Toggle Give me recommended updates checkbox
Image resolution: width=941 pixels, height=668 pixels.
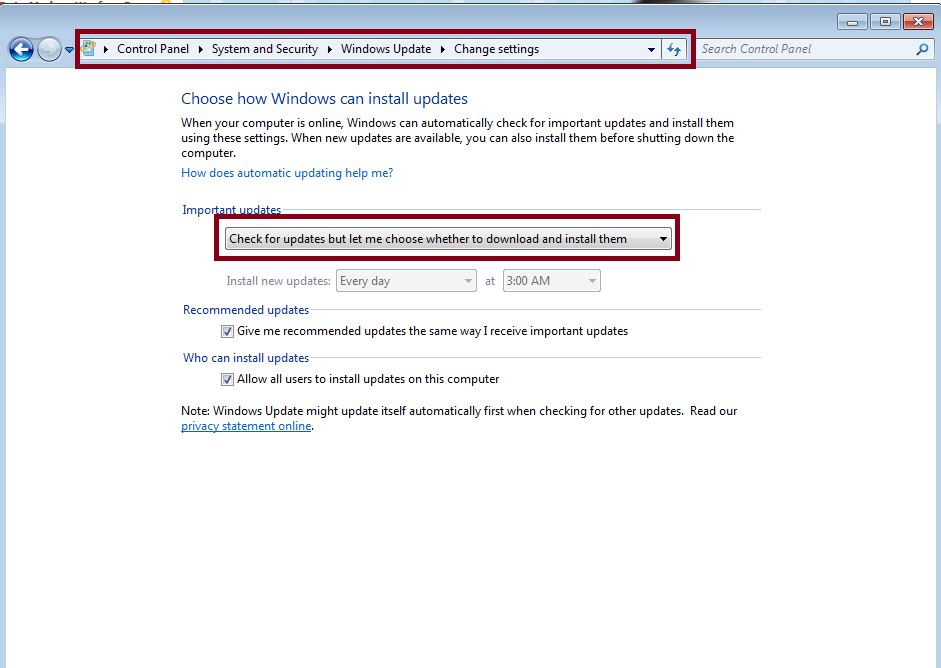tap(227, 331)
